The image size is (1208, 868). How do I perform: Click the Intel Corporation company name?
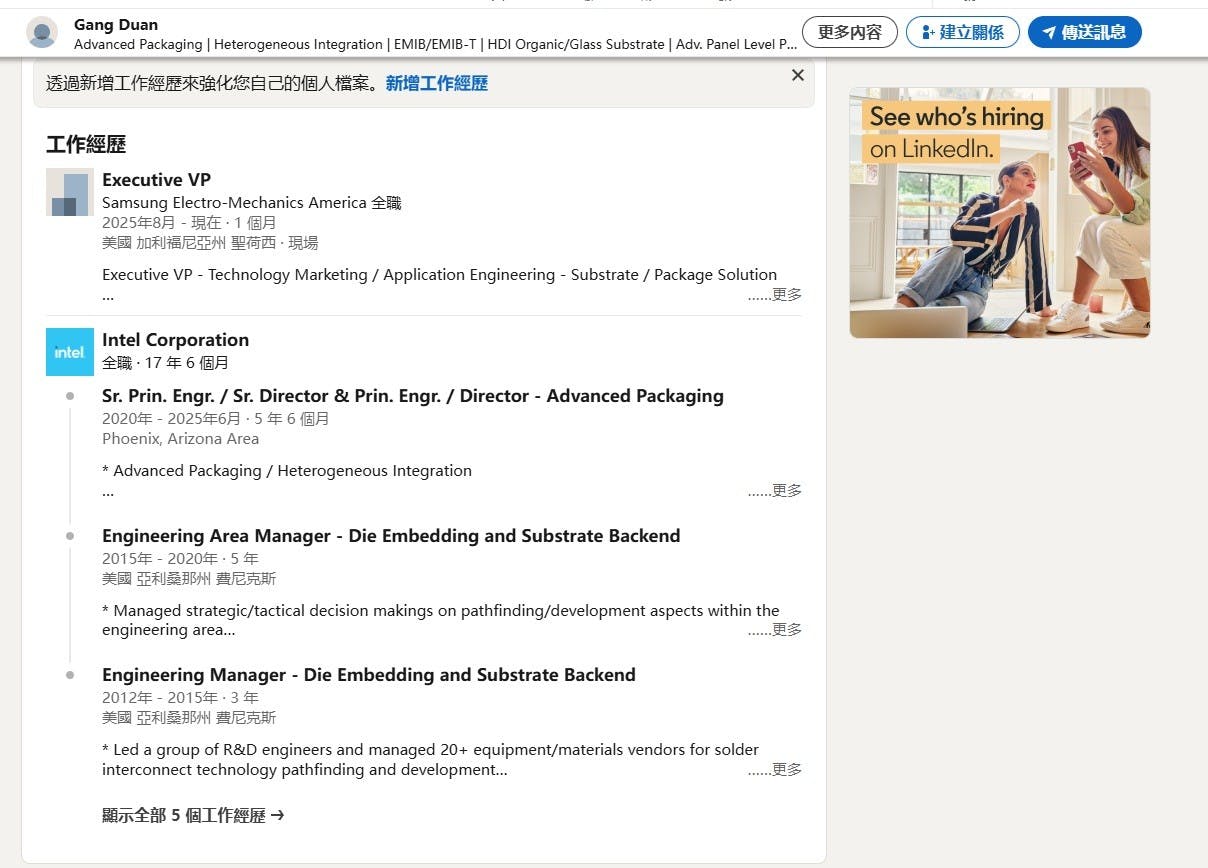[x=175, y=340]
